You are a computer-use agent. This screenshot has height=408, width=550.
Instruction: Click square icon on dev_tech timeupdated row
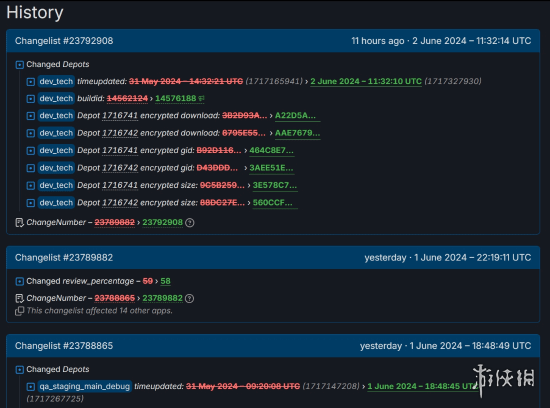31,82
